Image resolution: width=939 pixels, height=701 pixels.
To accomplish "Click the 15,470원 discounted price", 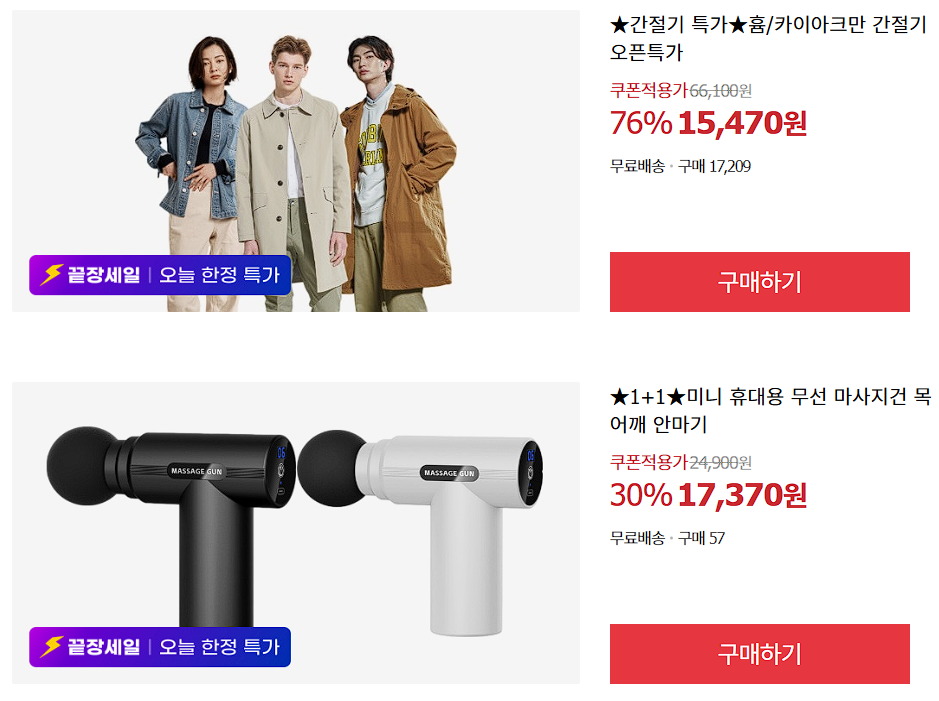I will pyautogui.click(x=743, y=123).
